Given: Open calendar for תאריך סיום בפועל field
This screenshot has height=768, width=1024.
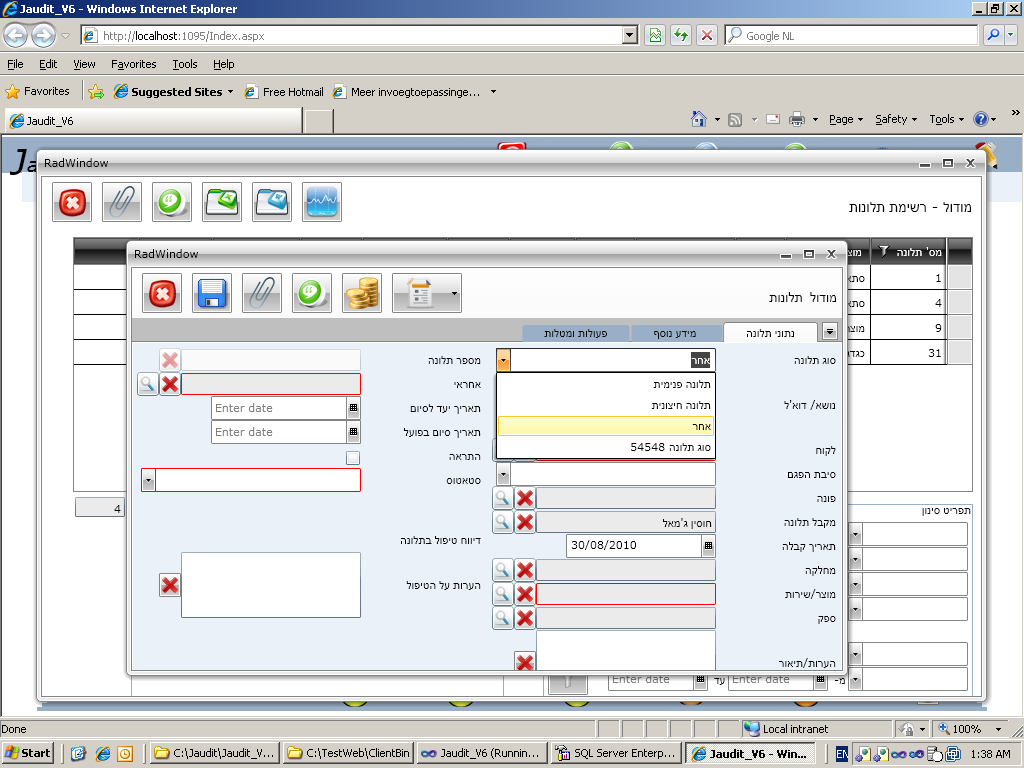Looking at the screenshot, I should point(353,432).
